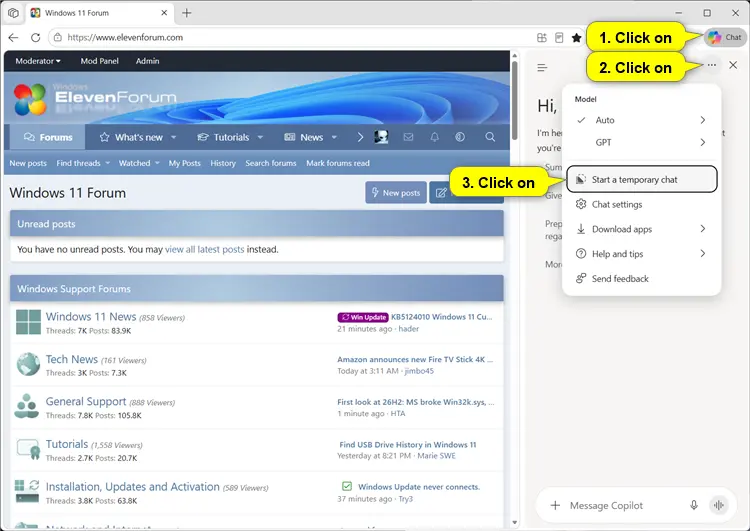
Task: Expand the What's new dropdown arrow
Action: click(x=174, y=137)
